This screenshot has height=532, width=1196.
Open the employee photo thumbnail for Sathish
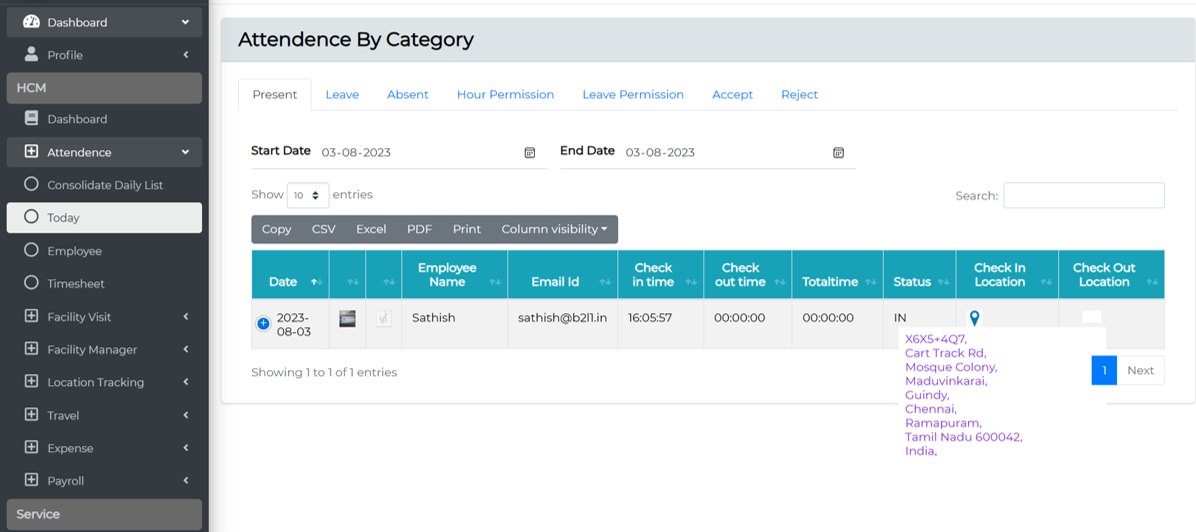tap(347, 318)
